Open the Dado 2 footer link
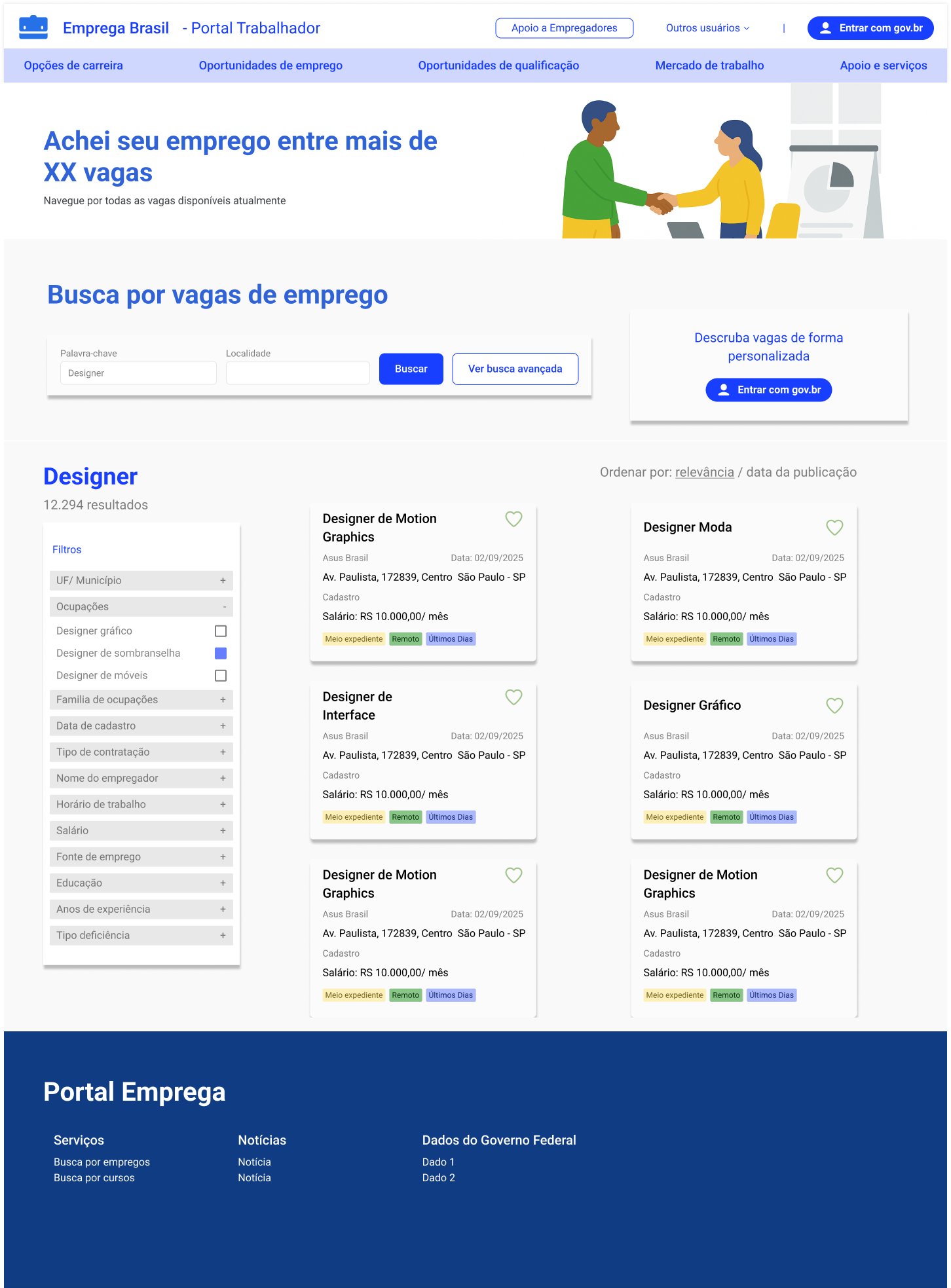The height and width of the screenshot is (1288, 951). [x=438, y=1177]
